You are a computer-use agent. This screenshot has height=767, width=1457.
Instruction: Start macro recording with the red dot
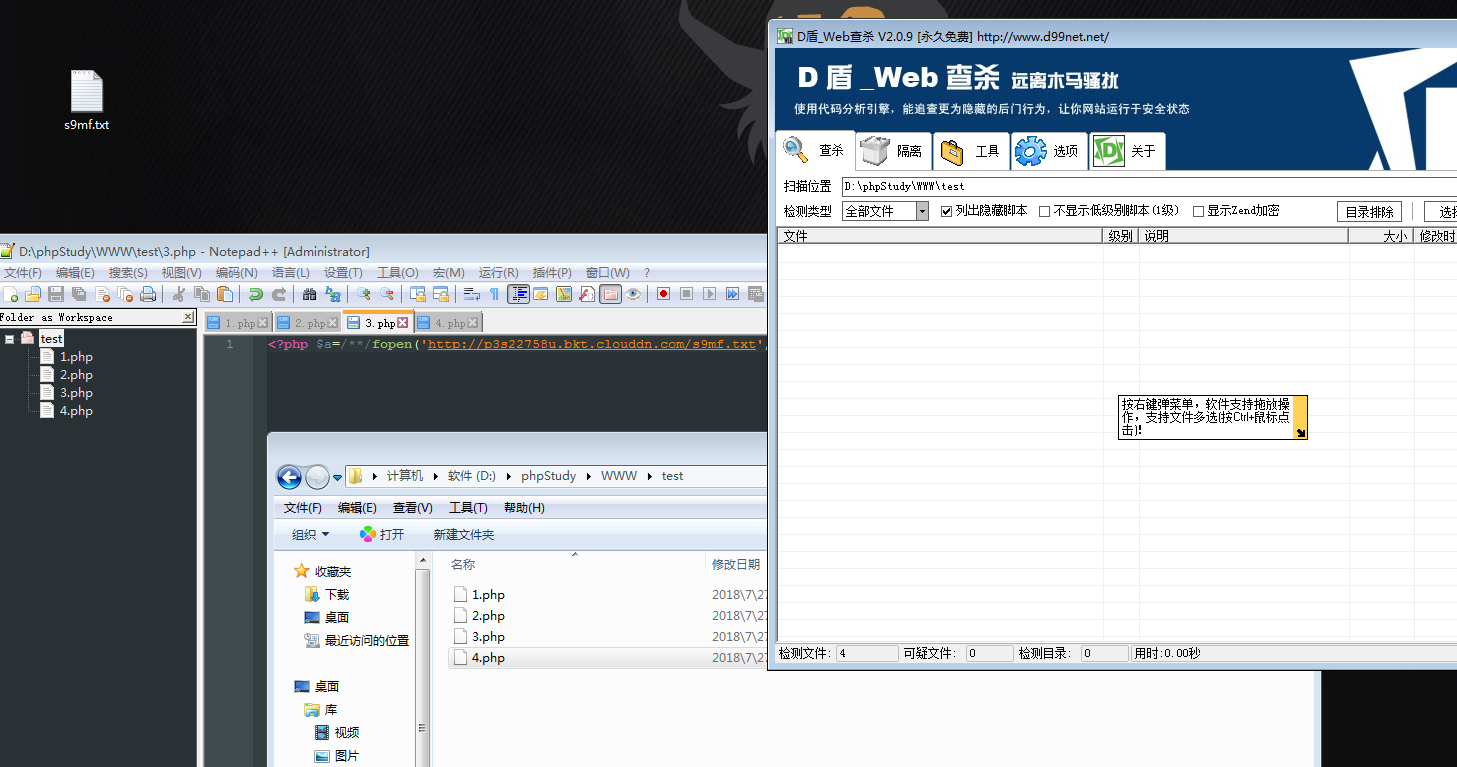tap(663, 294)
